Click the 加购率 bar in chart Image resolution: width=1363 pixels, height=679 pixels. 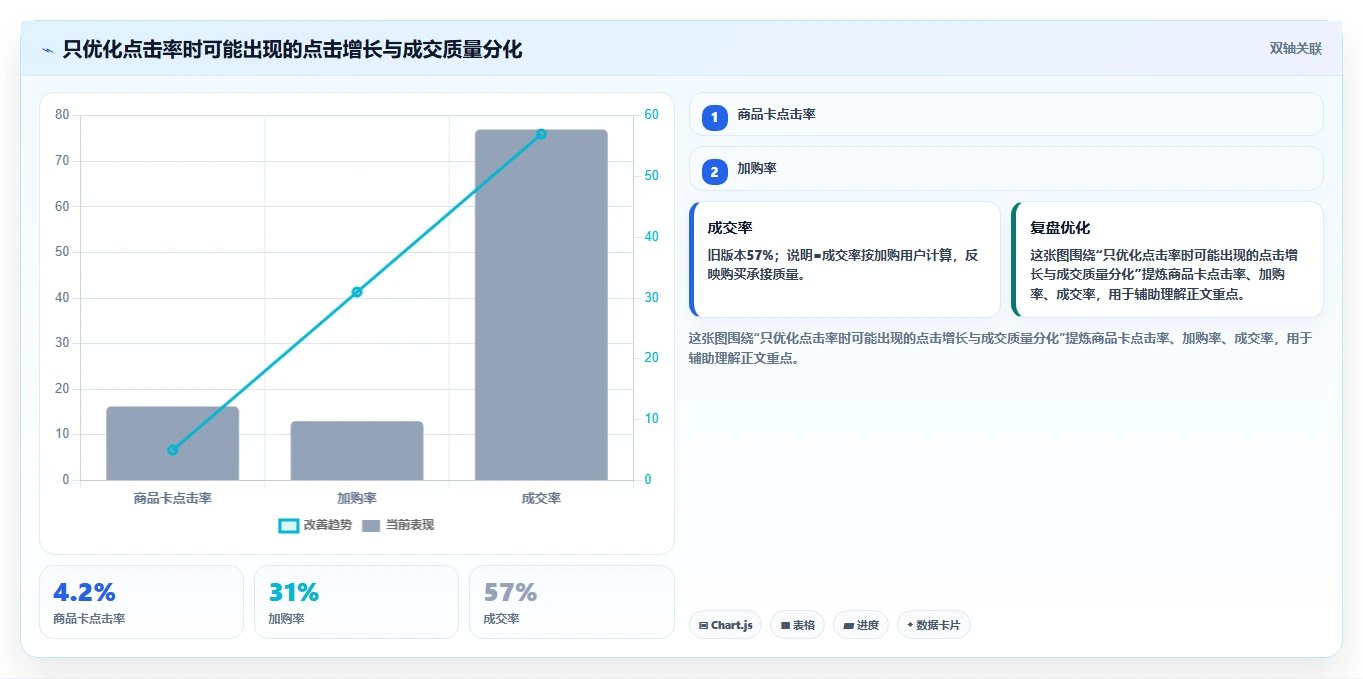point(357,451)
